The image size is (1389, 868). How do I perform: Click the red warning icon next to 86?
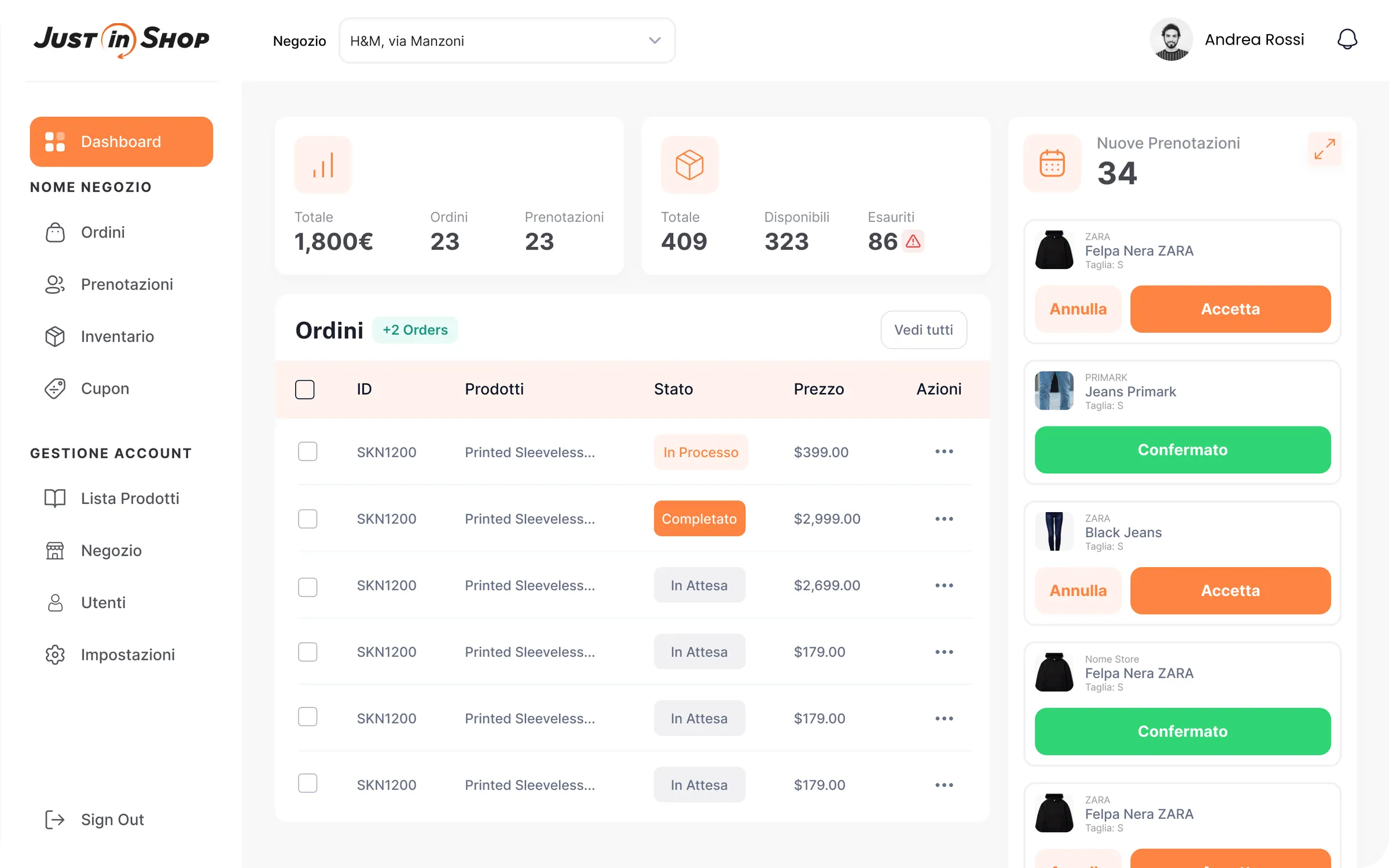[913, 241]
